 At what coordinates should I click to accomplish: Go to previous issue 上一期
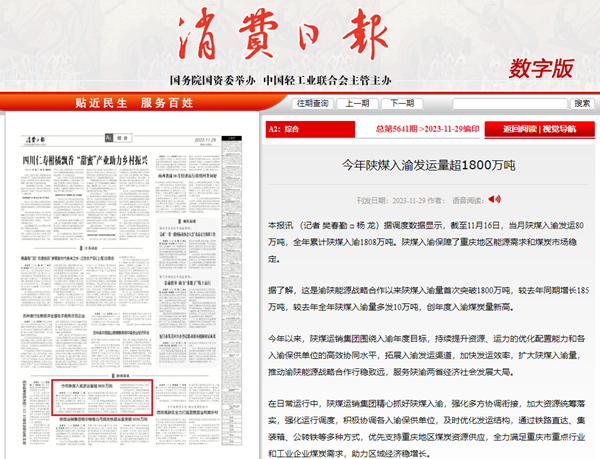point(357,103)
